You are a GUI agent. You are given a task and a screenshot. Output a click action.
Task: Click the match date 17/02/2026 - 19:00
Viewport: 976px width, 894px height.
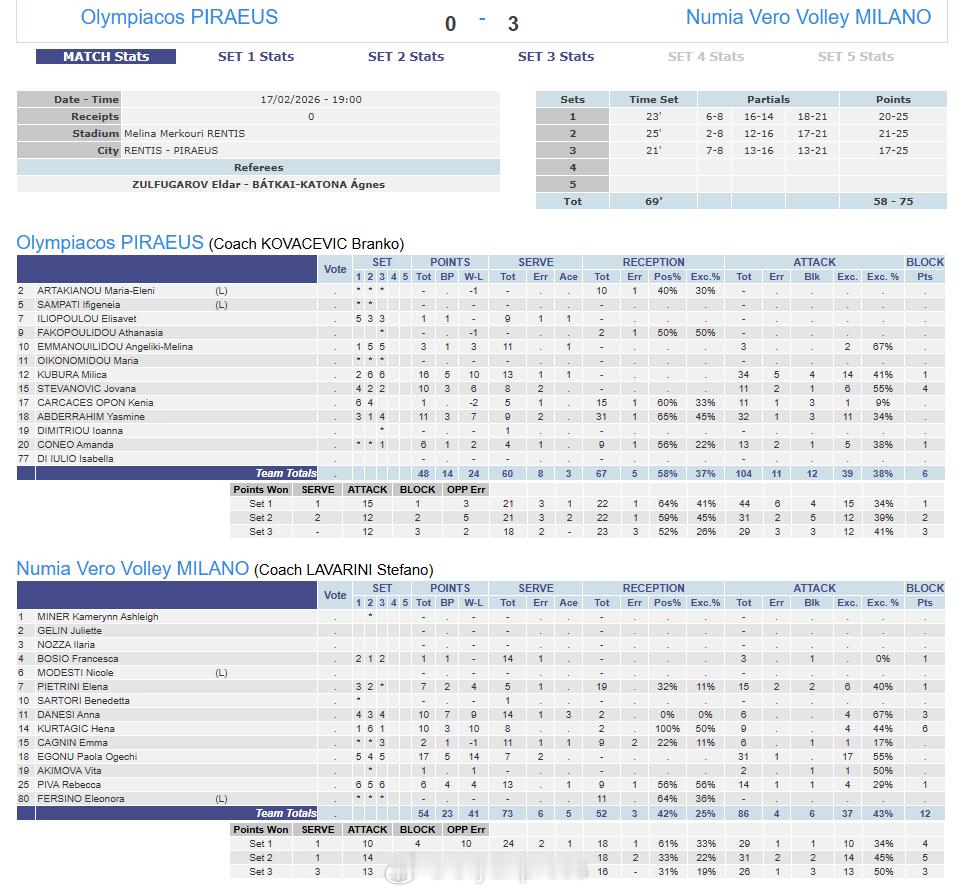311,100
